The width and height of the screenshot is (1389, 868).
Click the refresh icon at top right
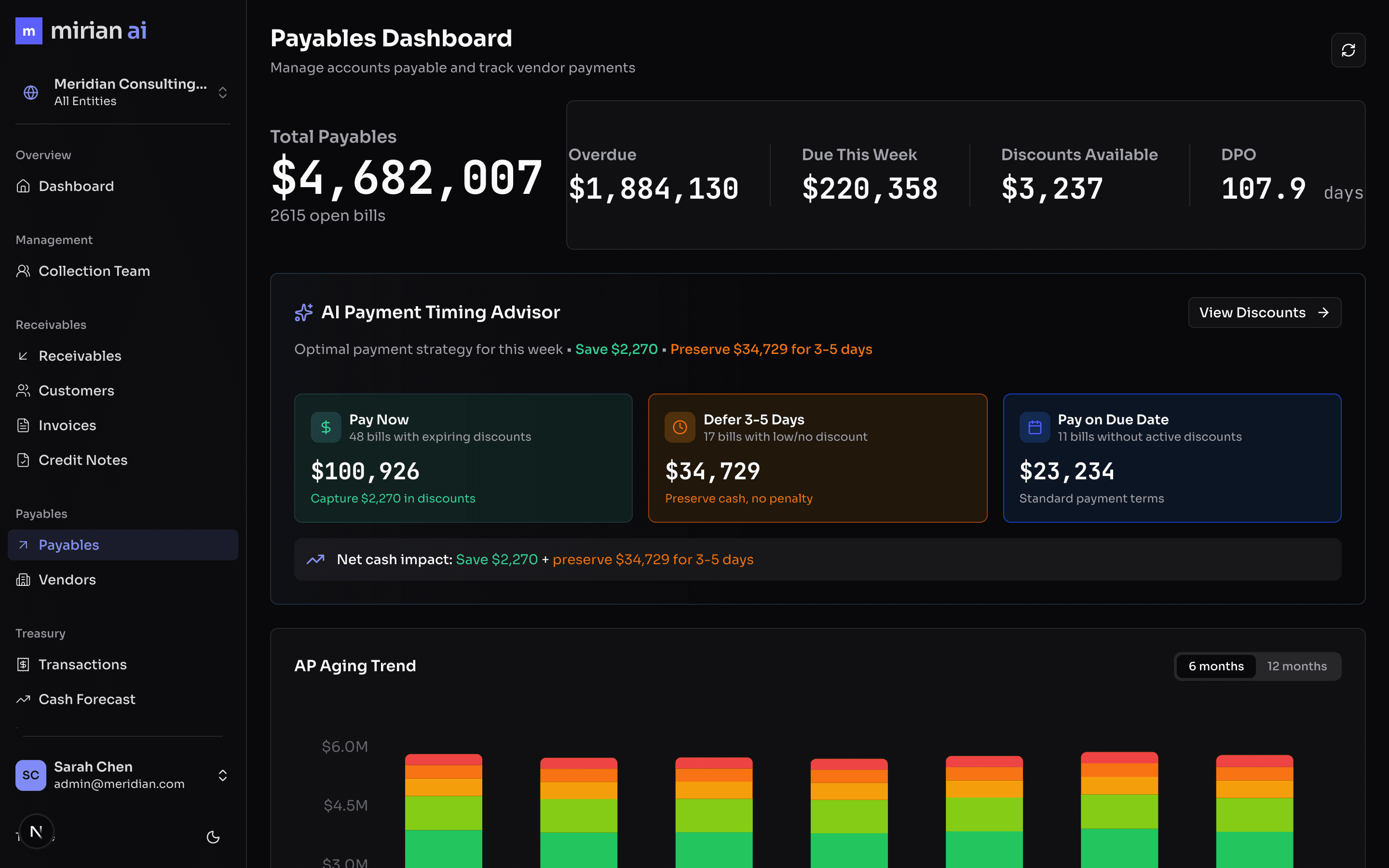point(1348,50)
